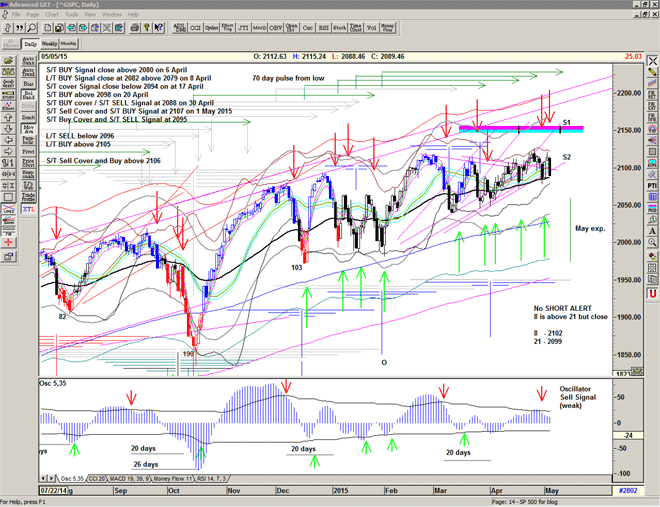
Task: Switch chart to Weekly period
Action: coord(50,44)
